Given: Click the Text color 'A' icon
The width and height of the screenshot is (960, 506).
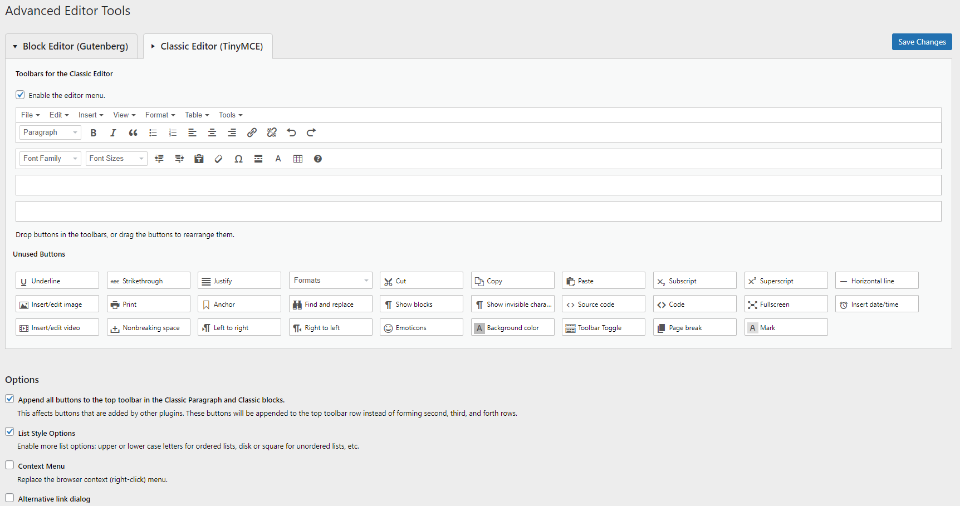Looking at the screenshot, I should tap(278, 159).
